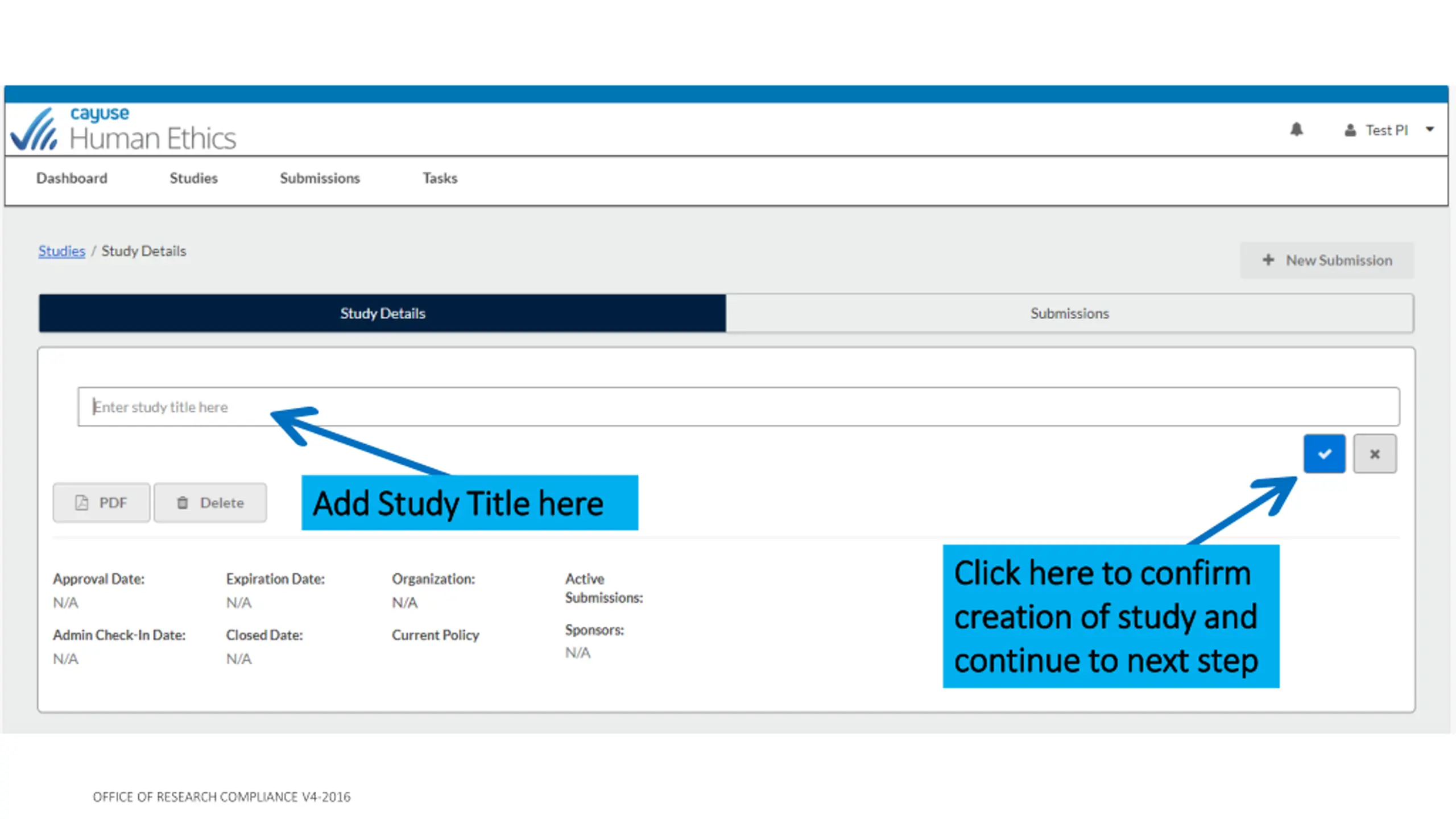1456x819 pixels.
Task: Click the Approval Date label
Action: point(98,578)
